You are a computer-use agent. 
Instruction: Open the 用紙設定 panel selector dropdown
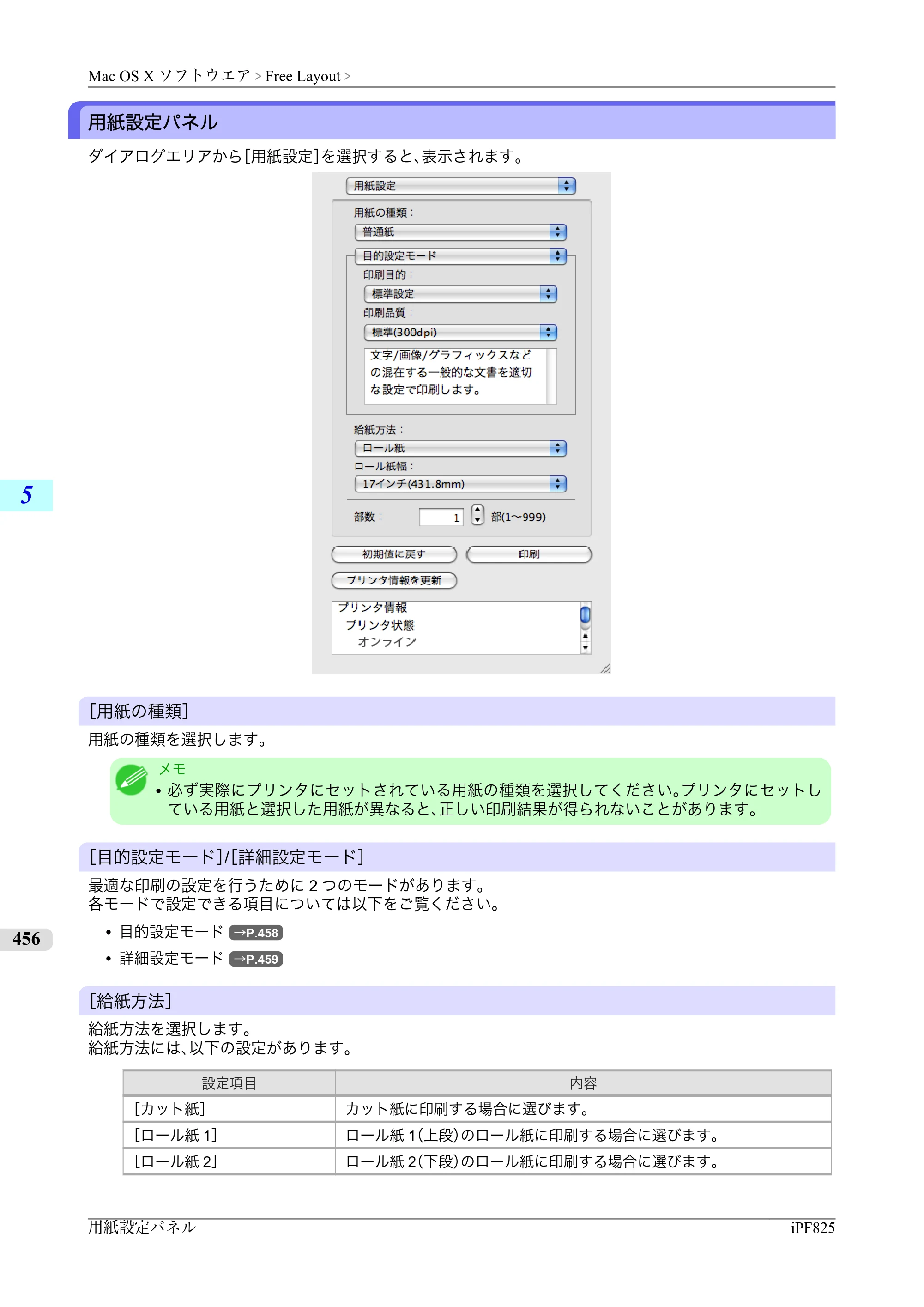pos(460,186)
